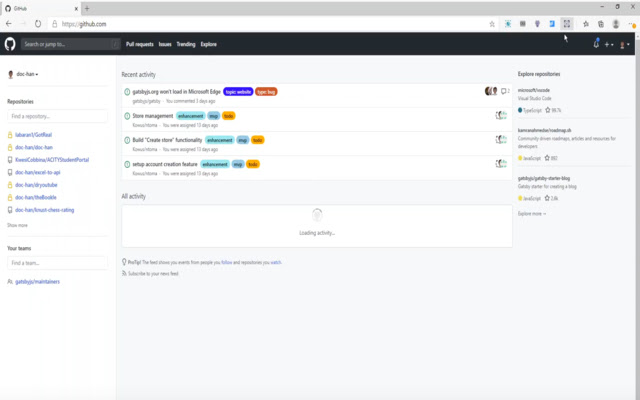This screenshot has height=400, width=640.
Task: Open Explore in the header
Action: (x=209, y=44)
